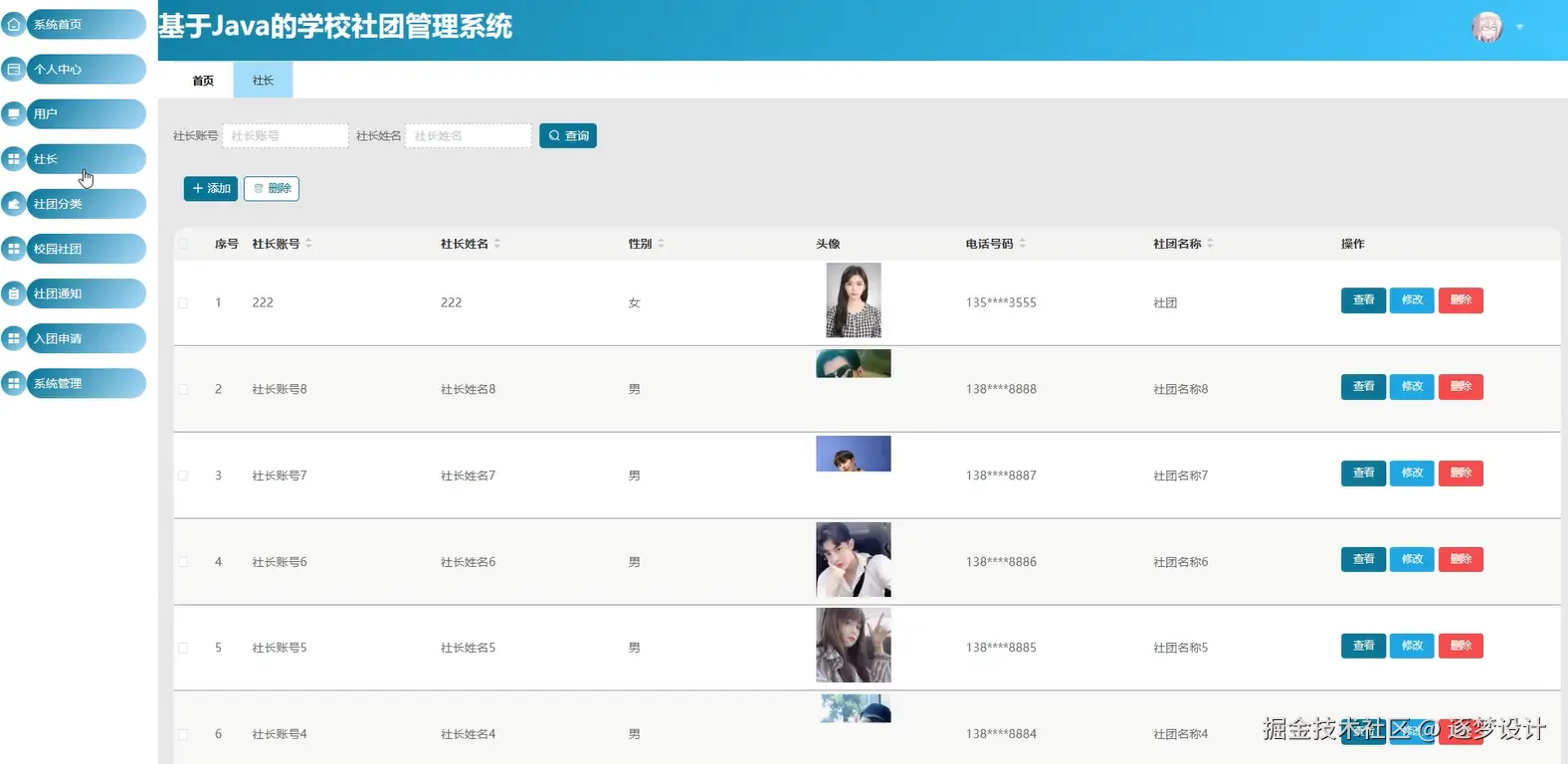
Task: Open 系统首页 in the sidebar
Action: pyautogui.click(x=86, y=24)
